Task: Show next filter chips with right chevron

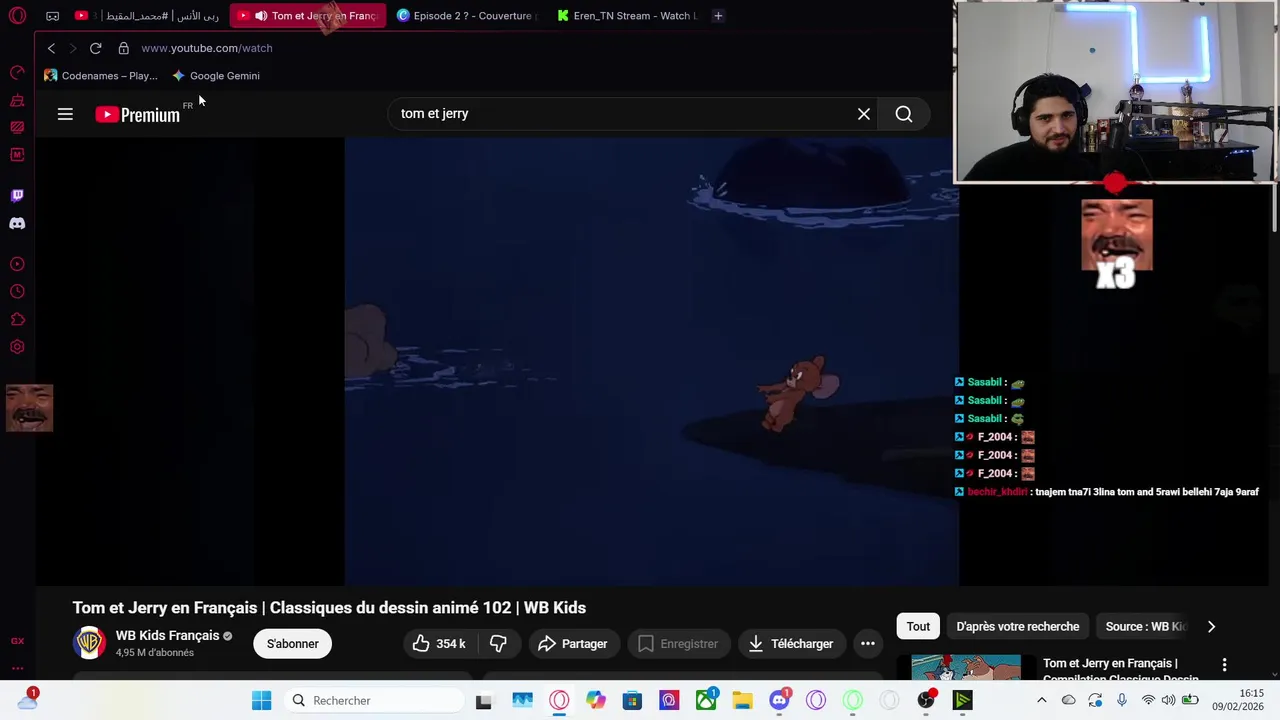Action: point(1211,627)
